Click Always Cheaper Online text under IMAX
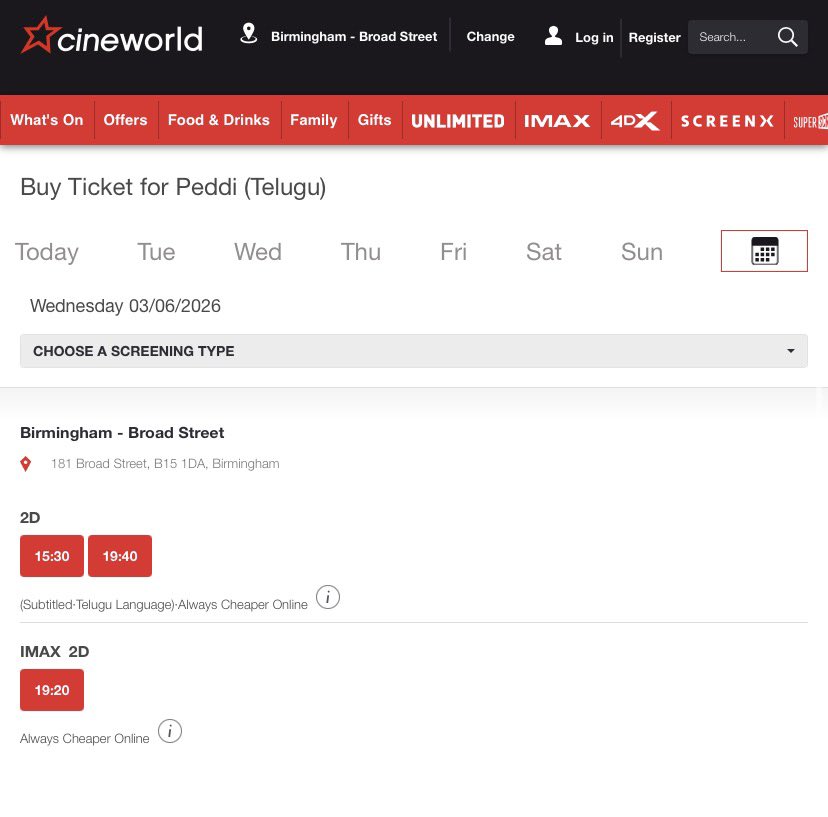This screenshot has width=828, height=817. pyautogui.click(x=84, y=738)
